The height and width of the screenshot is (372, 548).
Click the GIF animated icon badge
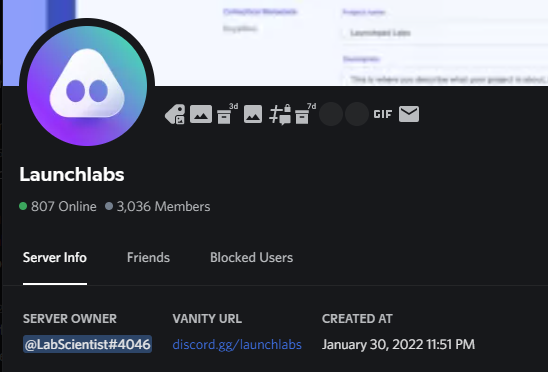(383, 114)
